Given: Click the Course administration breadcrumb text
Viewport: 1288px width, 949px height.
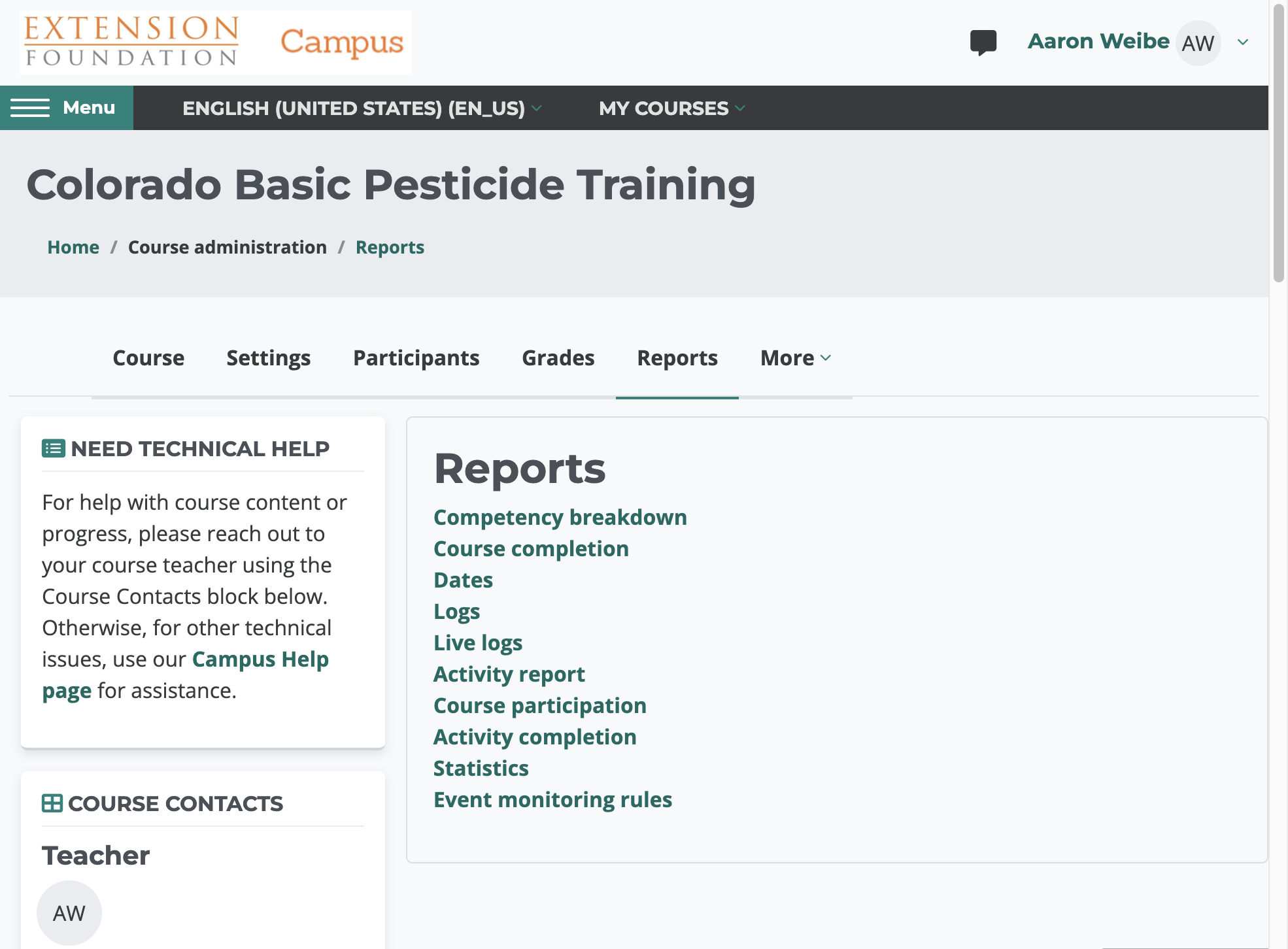Looking at the screenshot, I should [x=228, y=247].
